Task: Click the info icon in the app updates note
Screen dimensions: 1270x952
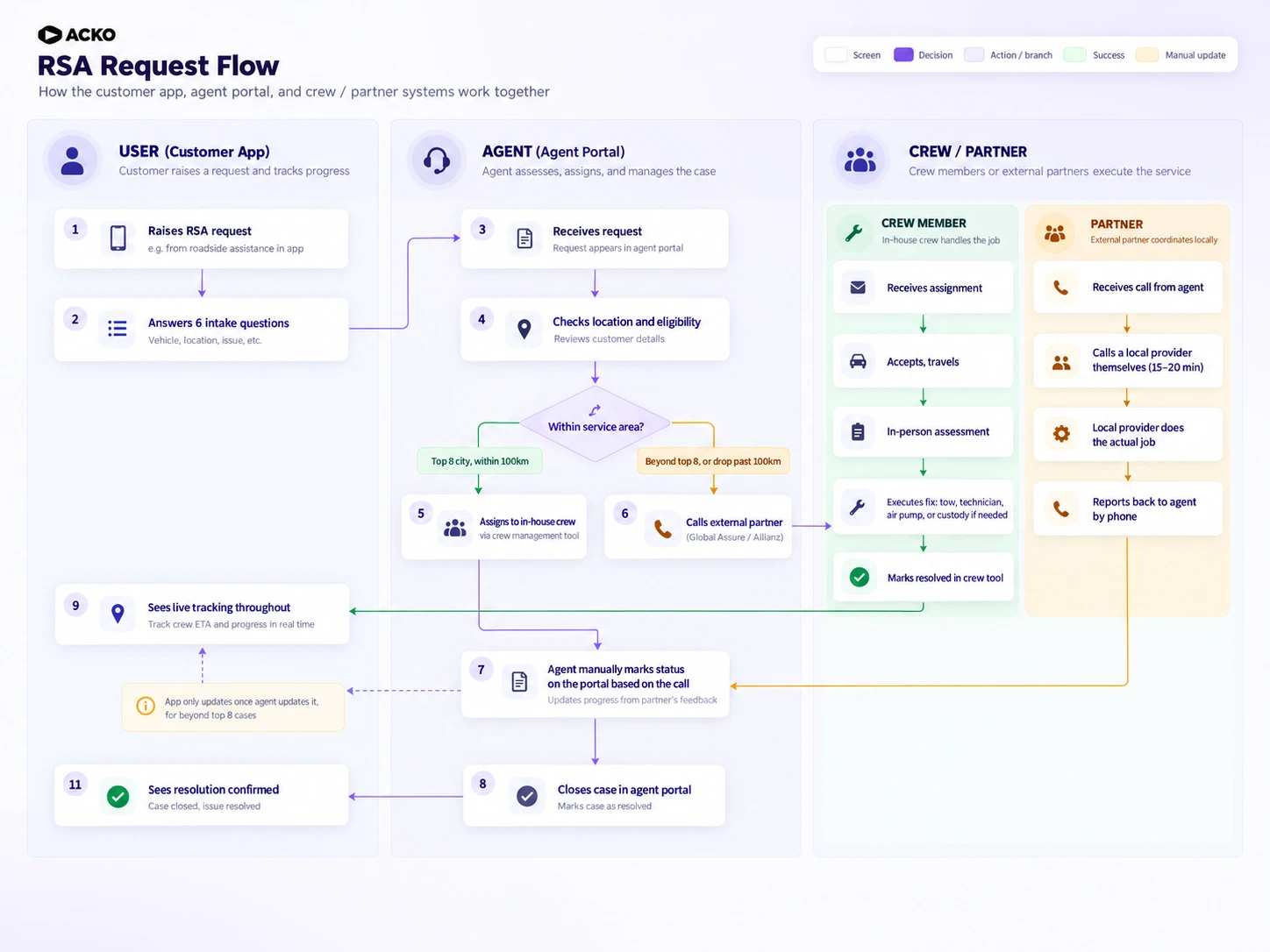Action: [146, 706]
